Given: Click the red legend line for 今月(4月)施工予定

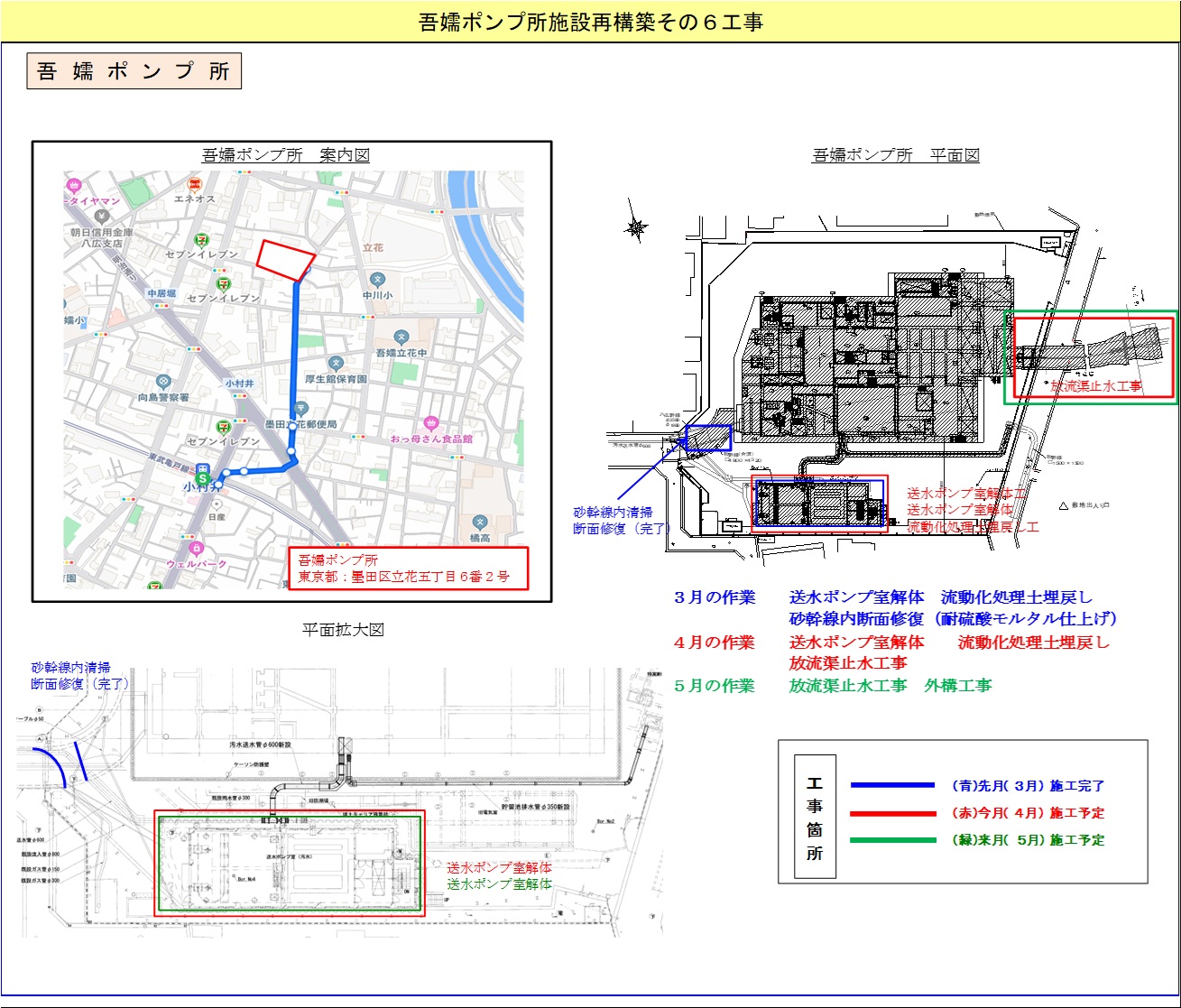Looking at the screenshot, I should 892,813.
